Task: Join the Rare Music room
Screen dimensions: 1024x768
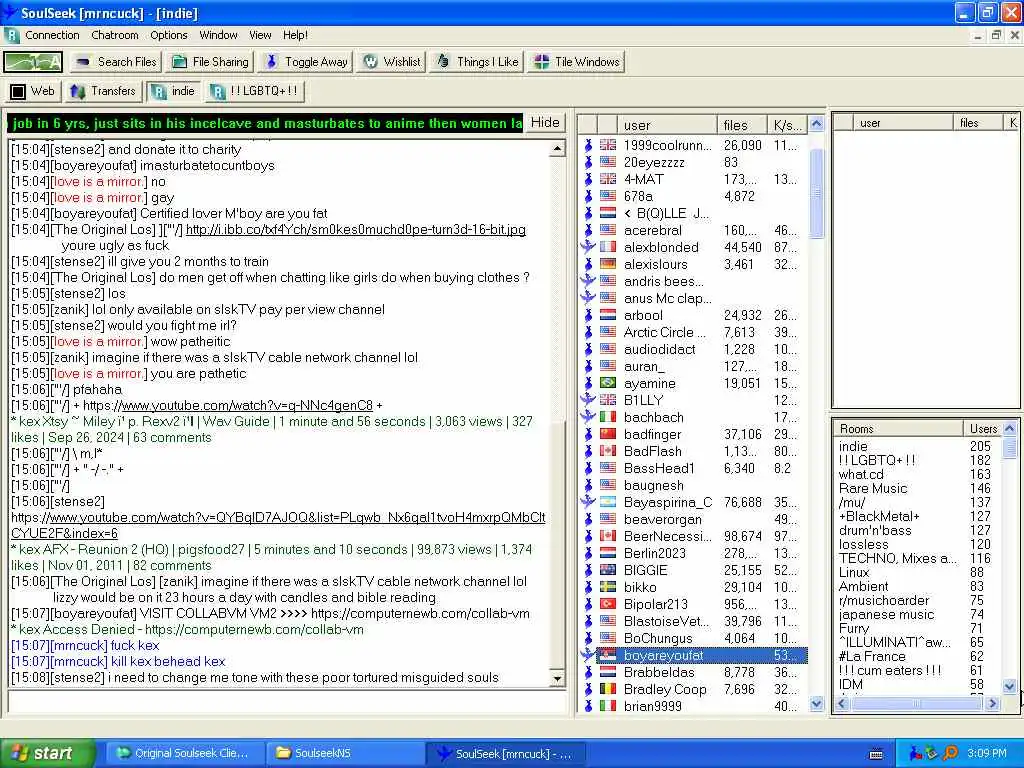Action: tap(917, 488)
